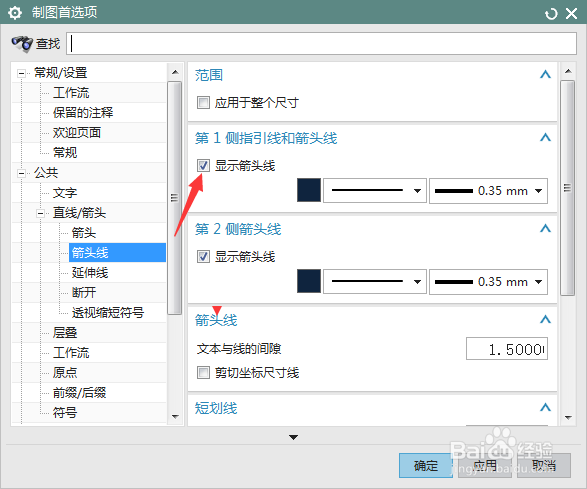The height and width of the screenshot is (489, 587).
Task: Click tree panel scroll up arrow
Action: (x=175, y=72)
